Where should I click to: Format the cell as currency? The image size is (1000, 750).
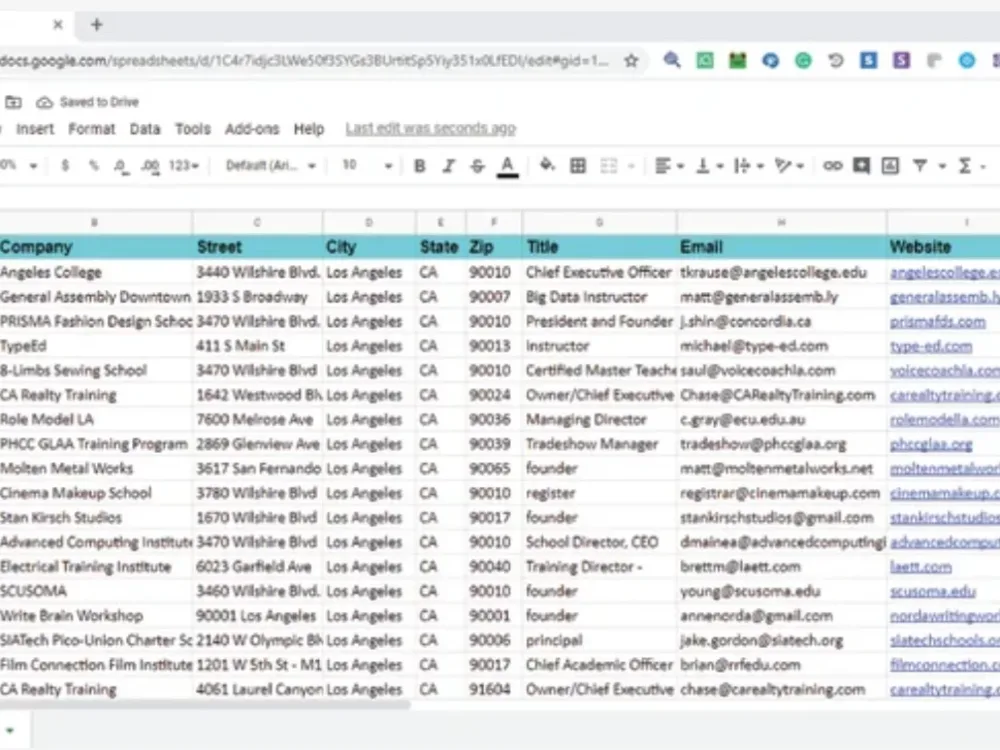pyautogui.click(x=65, y=166)
